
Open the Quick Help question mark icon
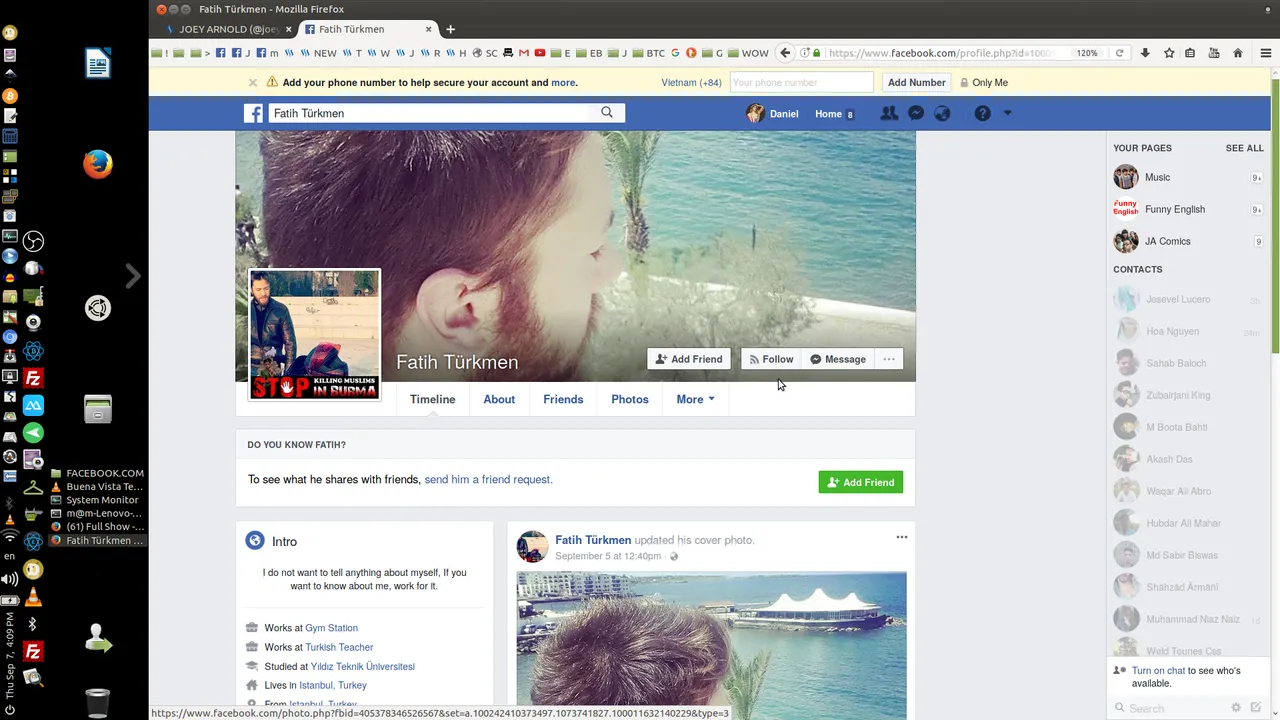pos(983,114)
